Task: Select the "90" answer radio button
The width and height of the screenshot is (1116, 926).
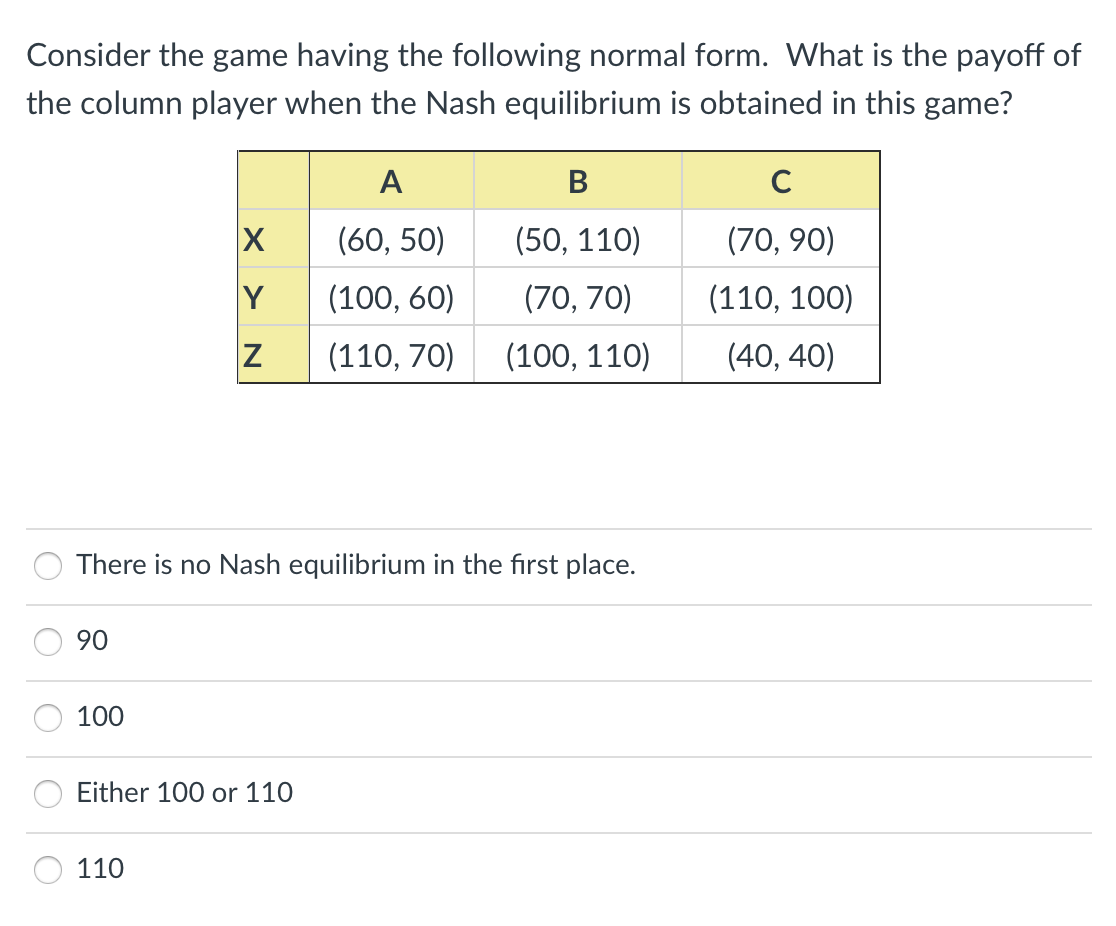Action: coord(47,641)
